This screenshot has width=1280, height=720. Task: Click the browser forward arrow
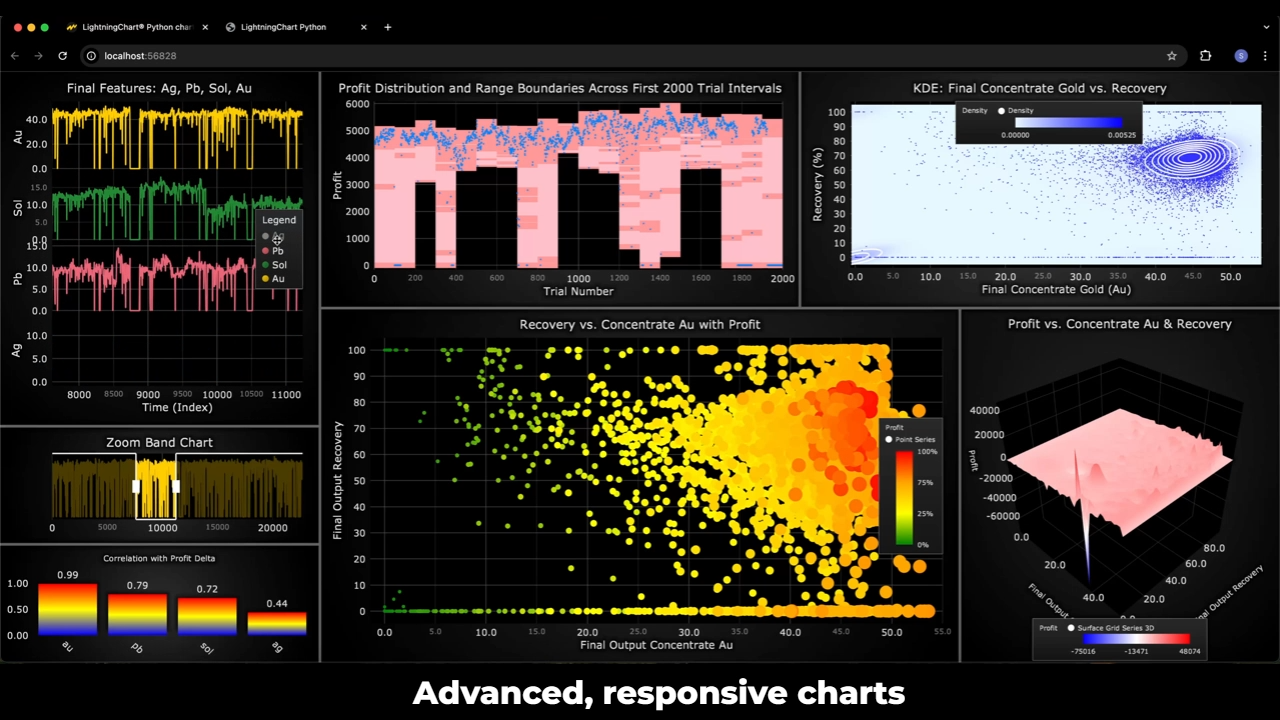39,56
